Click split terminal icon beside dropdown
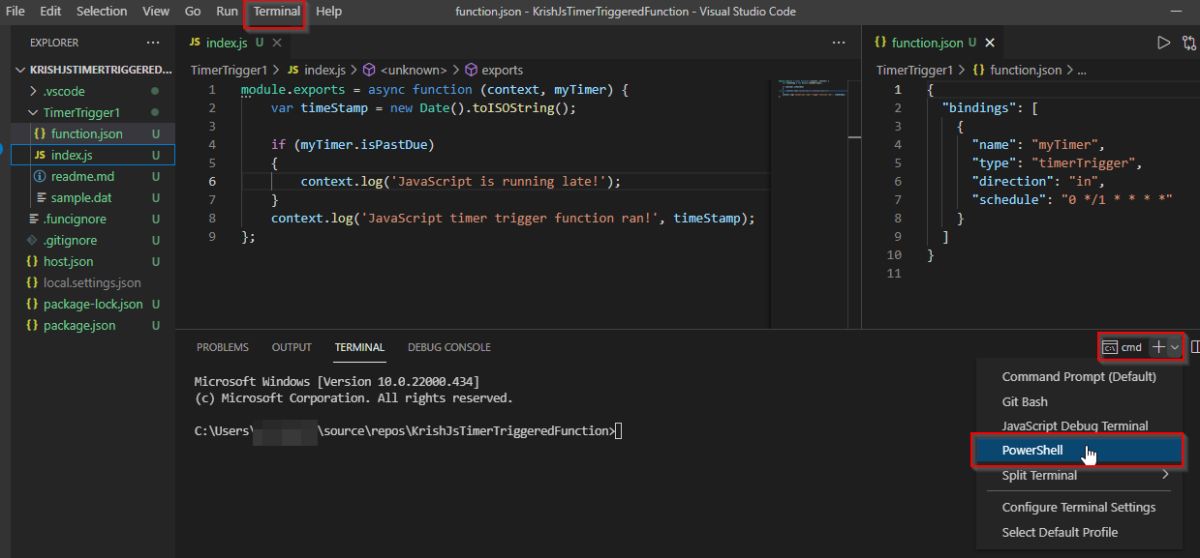Viewport: 1200px width, 558px height. click(1195, 347)
